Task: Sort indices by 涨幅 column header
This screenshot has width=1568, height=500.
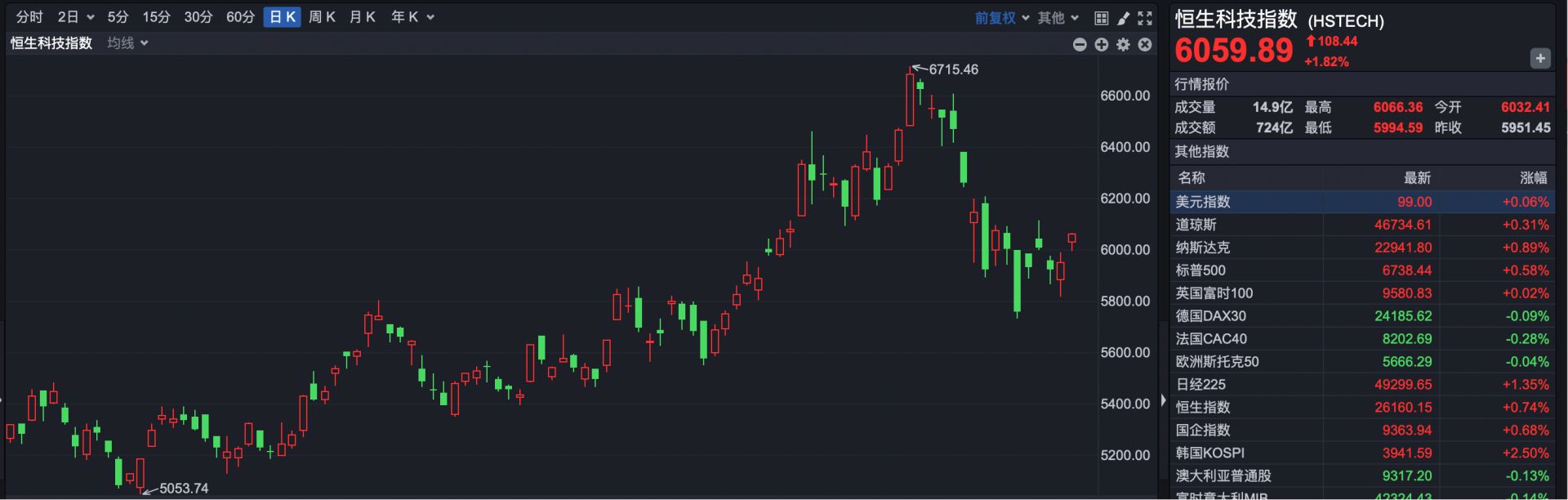Action: click(x=1533, y=178)
